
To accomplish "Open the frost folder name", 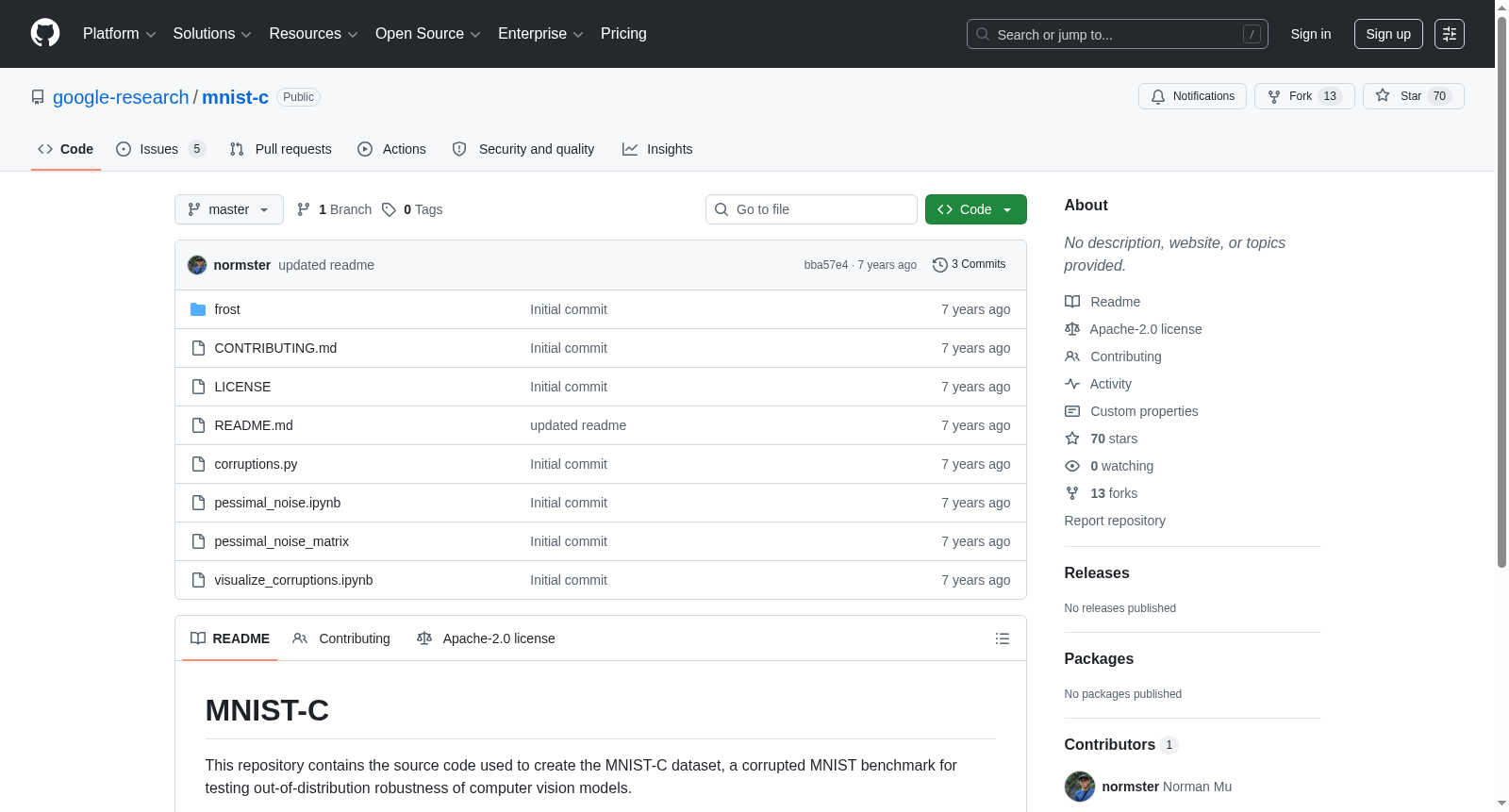I will click(x=227, y=309).
